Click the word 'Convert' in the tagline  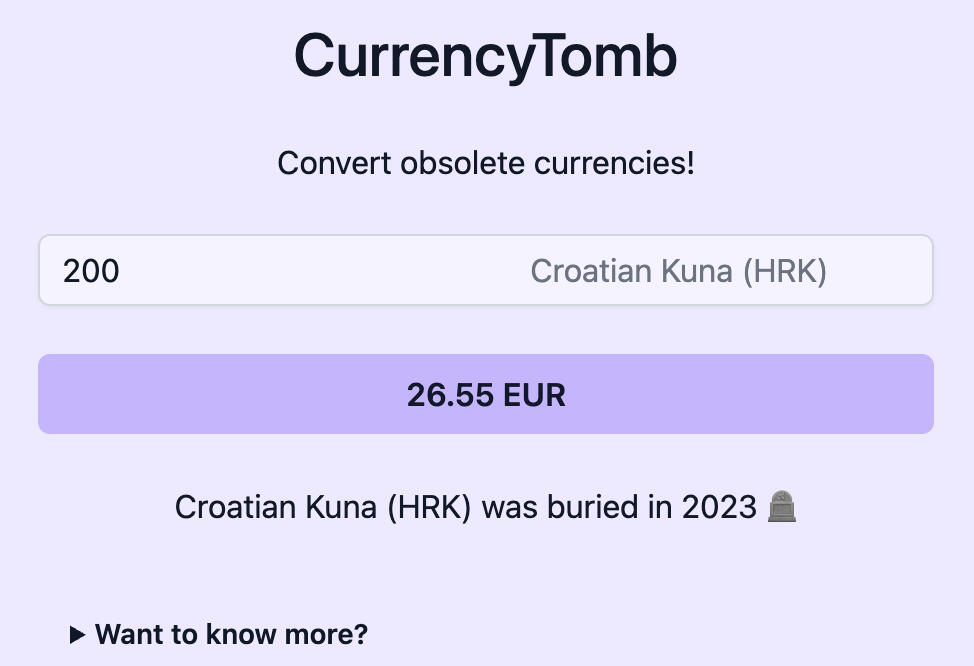[x=334, y=163]
